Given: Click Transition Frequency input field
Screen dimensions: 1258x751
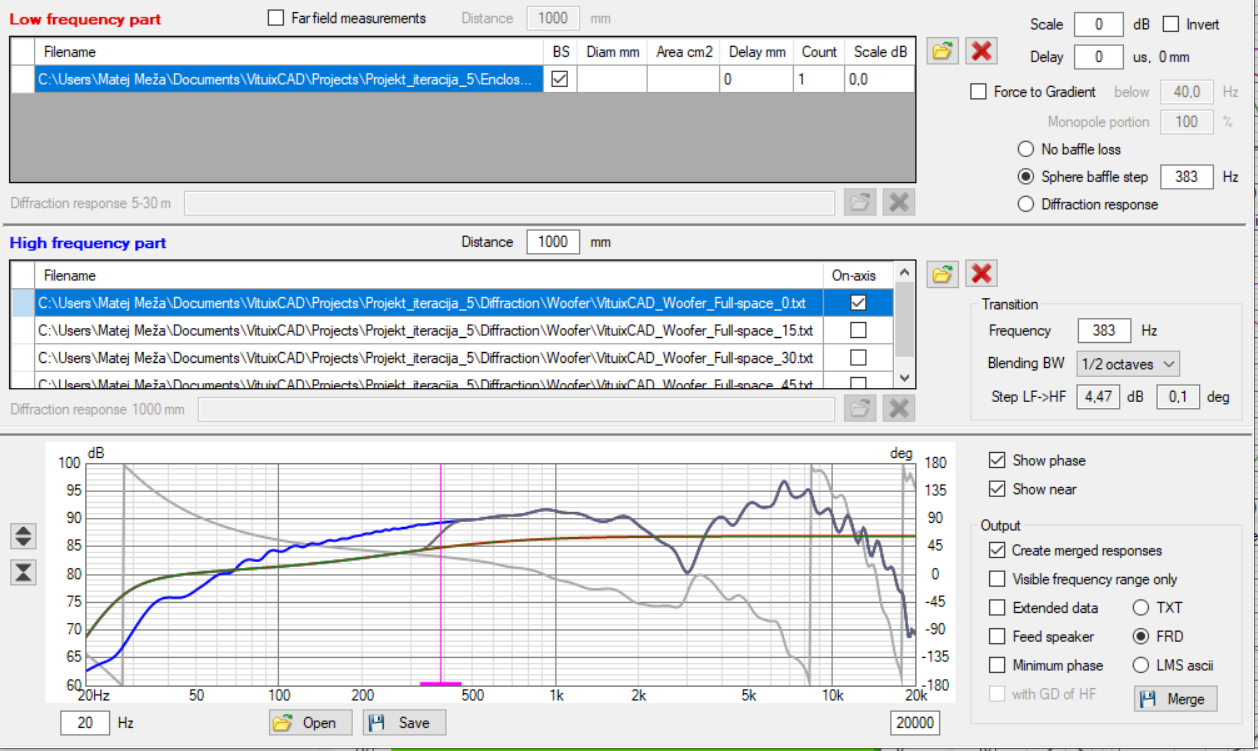Looking at the screenshot, I should point(1104,330).
